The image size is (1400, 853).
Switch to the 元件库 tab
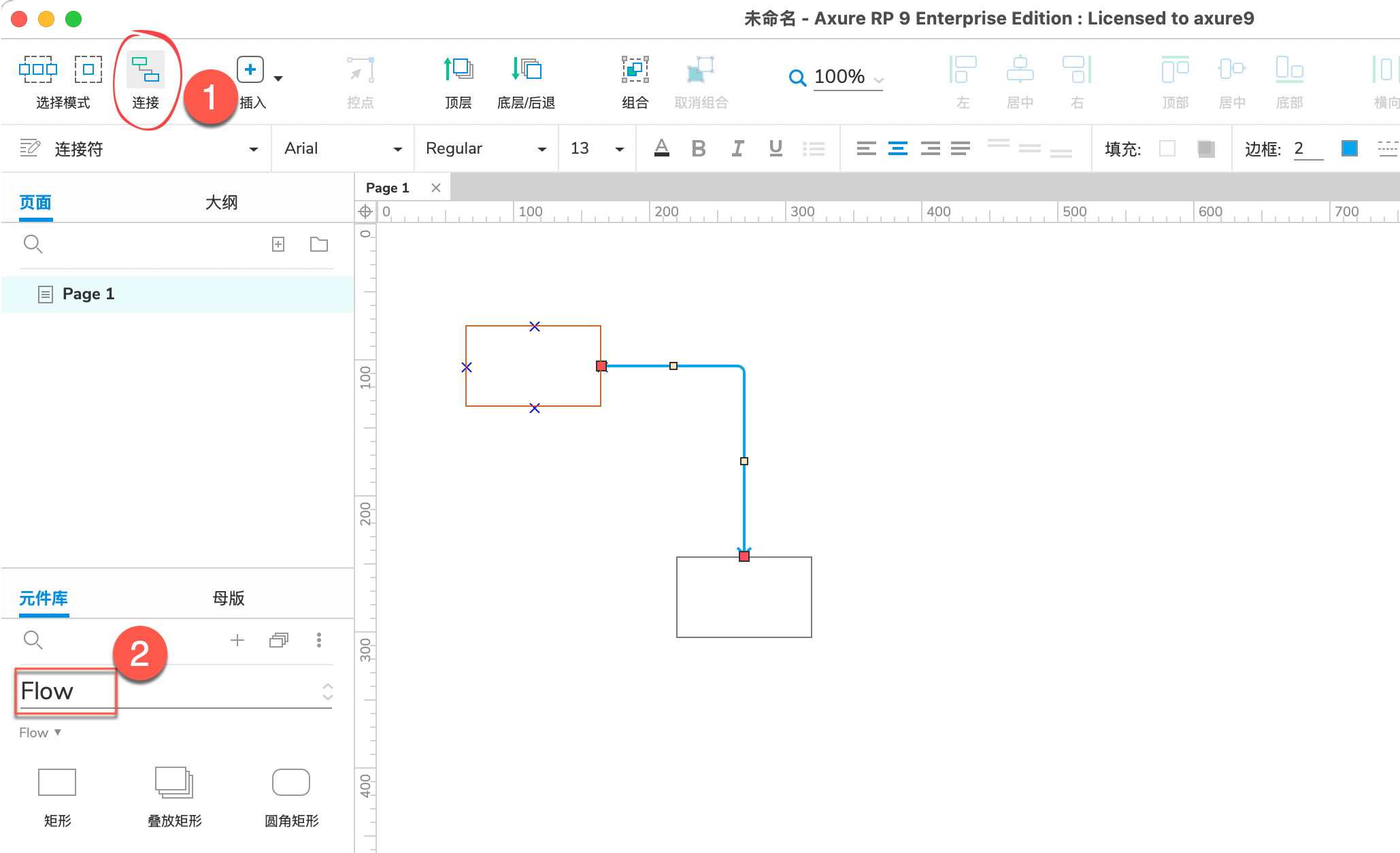point(44,599)
